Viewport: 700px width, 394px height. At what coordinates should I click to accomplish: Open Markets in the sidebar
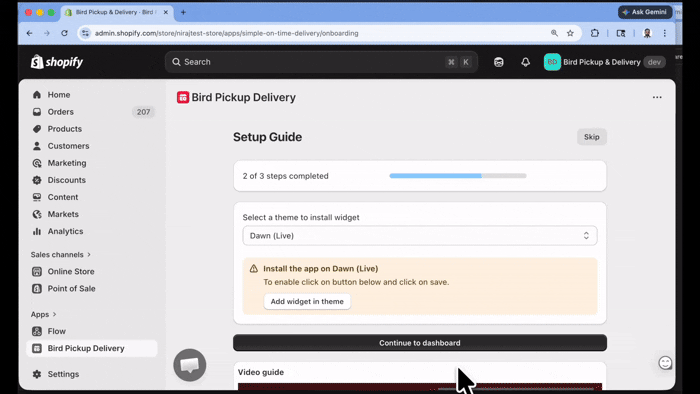[x=63, y=214]
